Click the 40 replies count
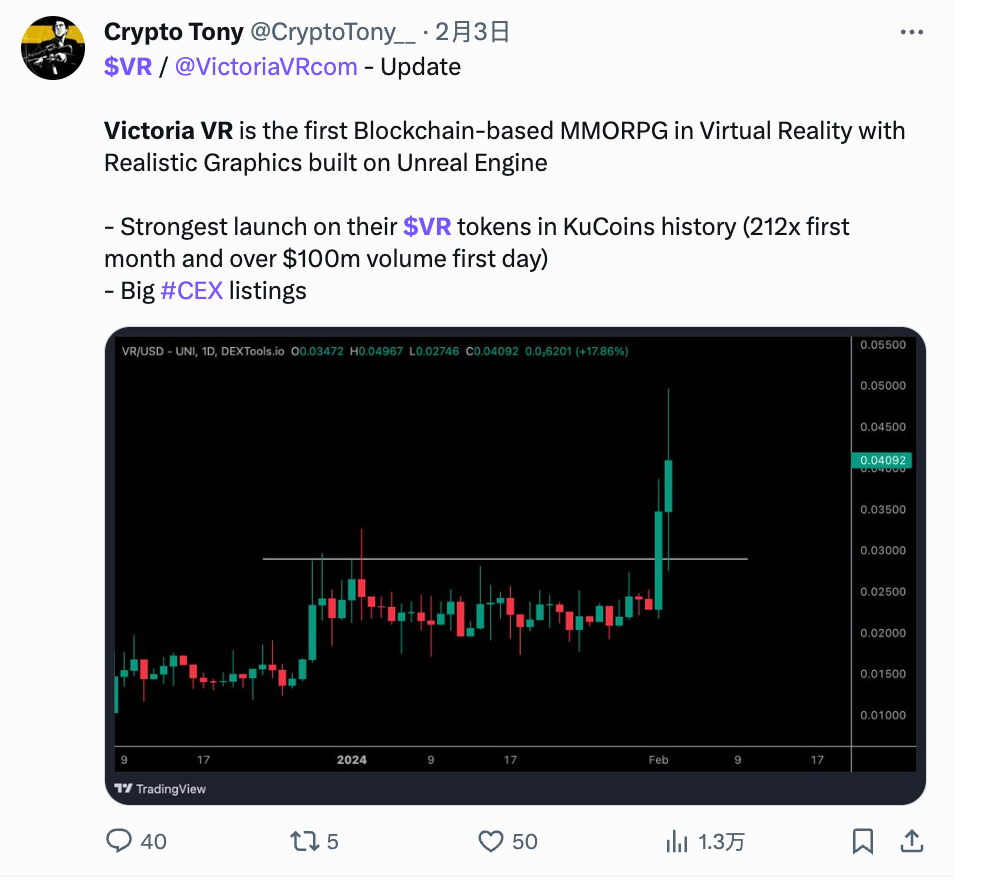The width and height of the screenshot is (1002, 880). [x=153, y=842]
